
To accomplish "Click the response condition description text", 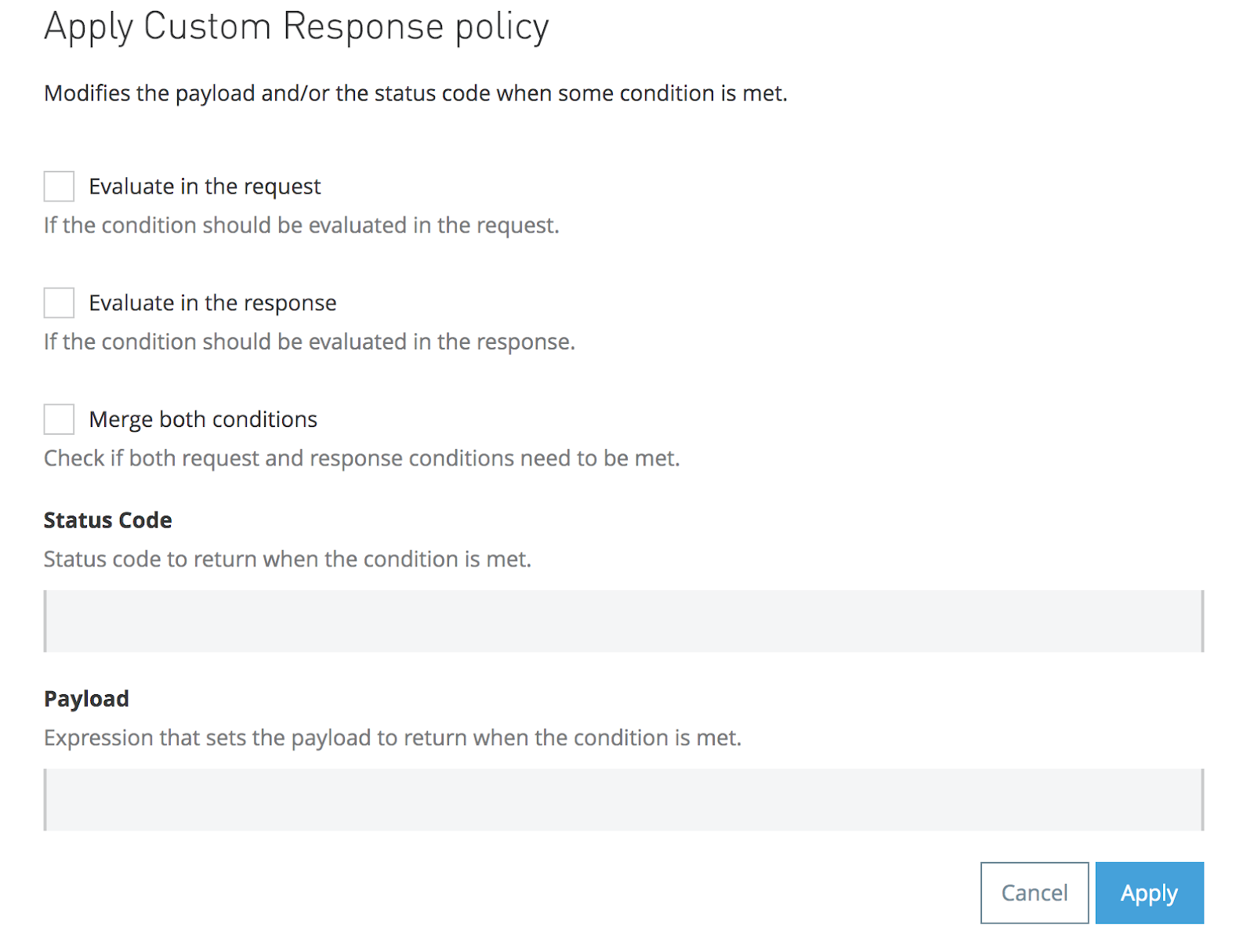I will [x=310, y=342].
